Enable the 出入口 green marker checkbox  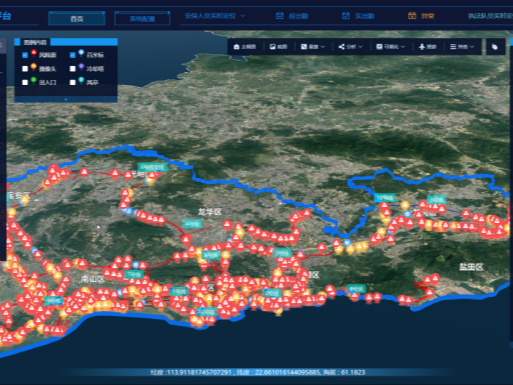25,82
